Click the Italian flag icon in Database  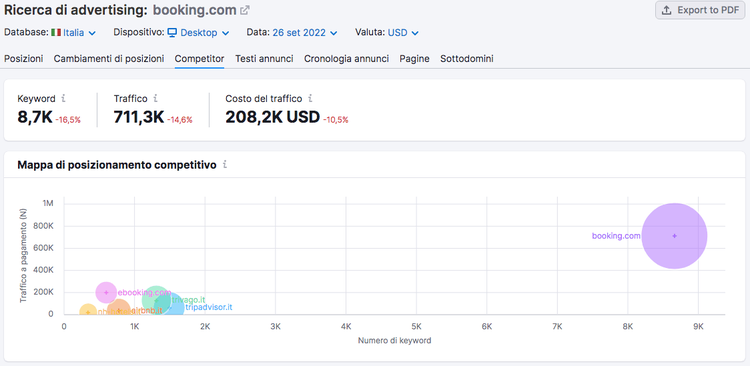click(x=56, y=33)
